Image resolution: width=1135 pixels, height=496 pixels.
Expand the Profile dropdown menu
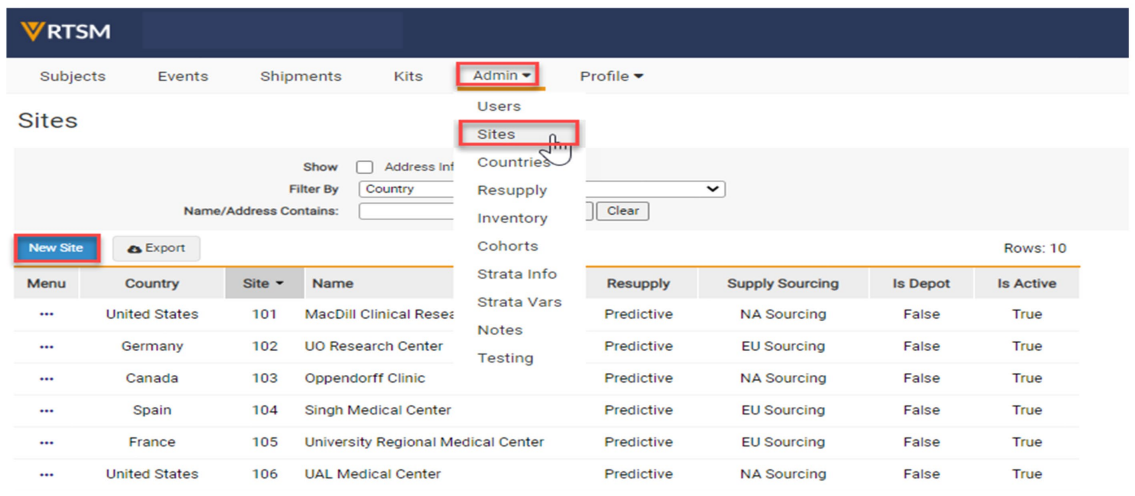click(611, 76)
